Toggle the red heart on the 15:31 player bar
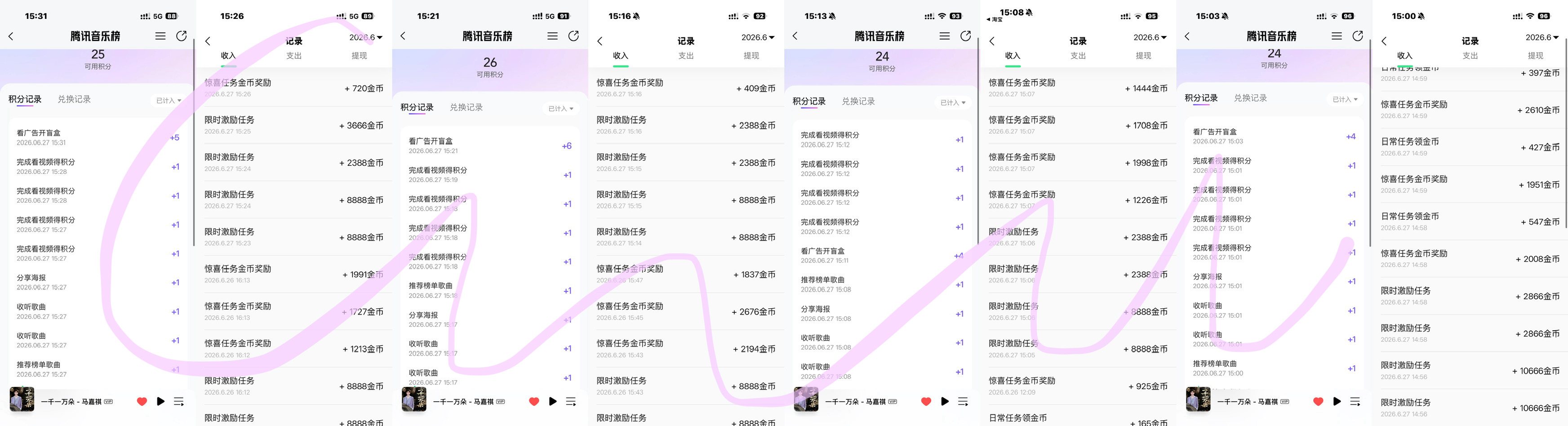Viewport: 1568px width, 426px height. [142, 402]
